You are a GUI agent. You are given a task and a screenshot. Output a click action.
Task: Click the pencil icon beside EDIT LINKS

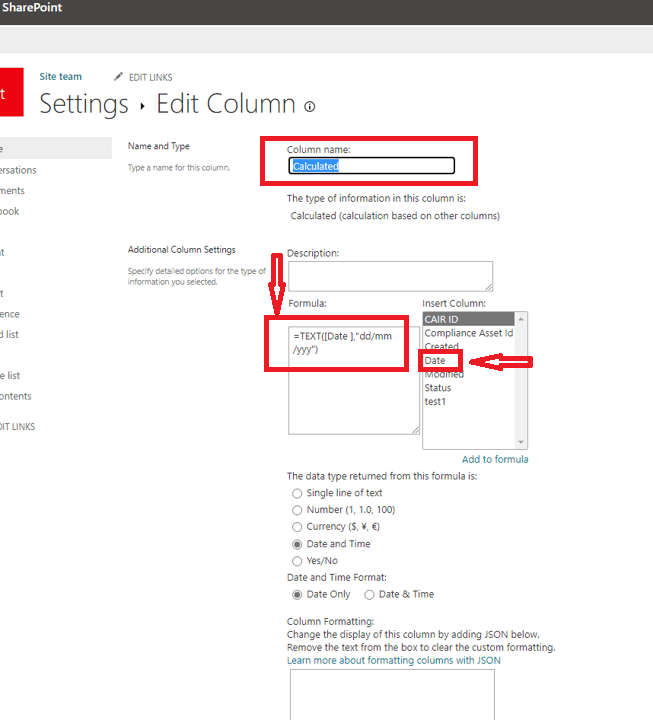118,77
